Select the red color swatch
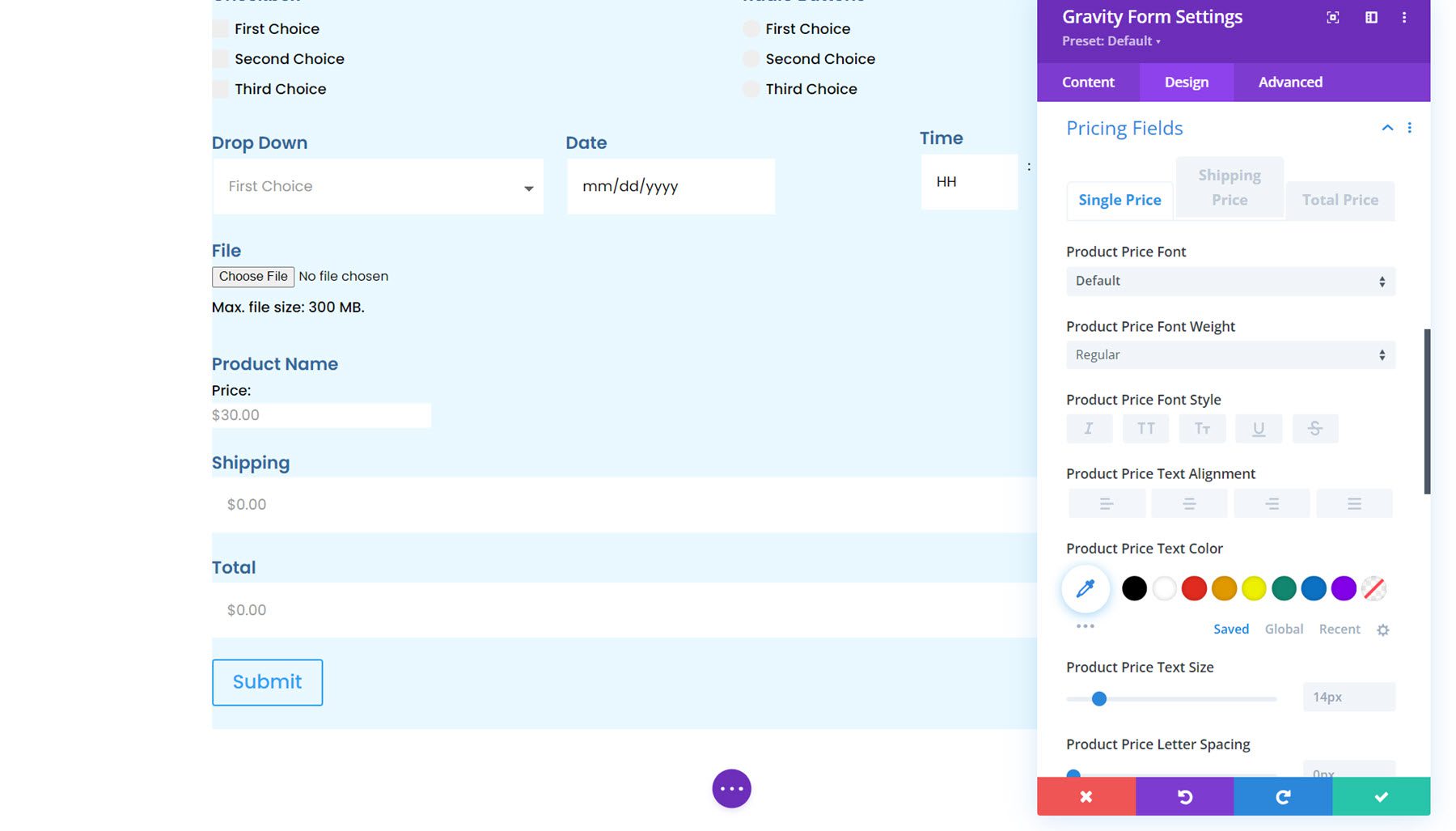 click(x=1194, y=588)
